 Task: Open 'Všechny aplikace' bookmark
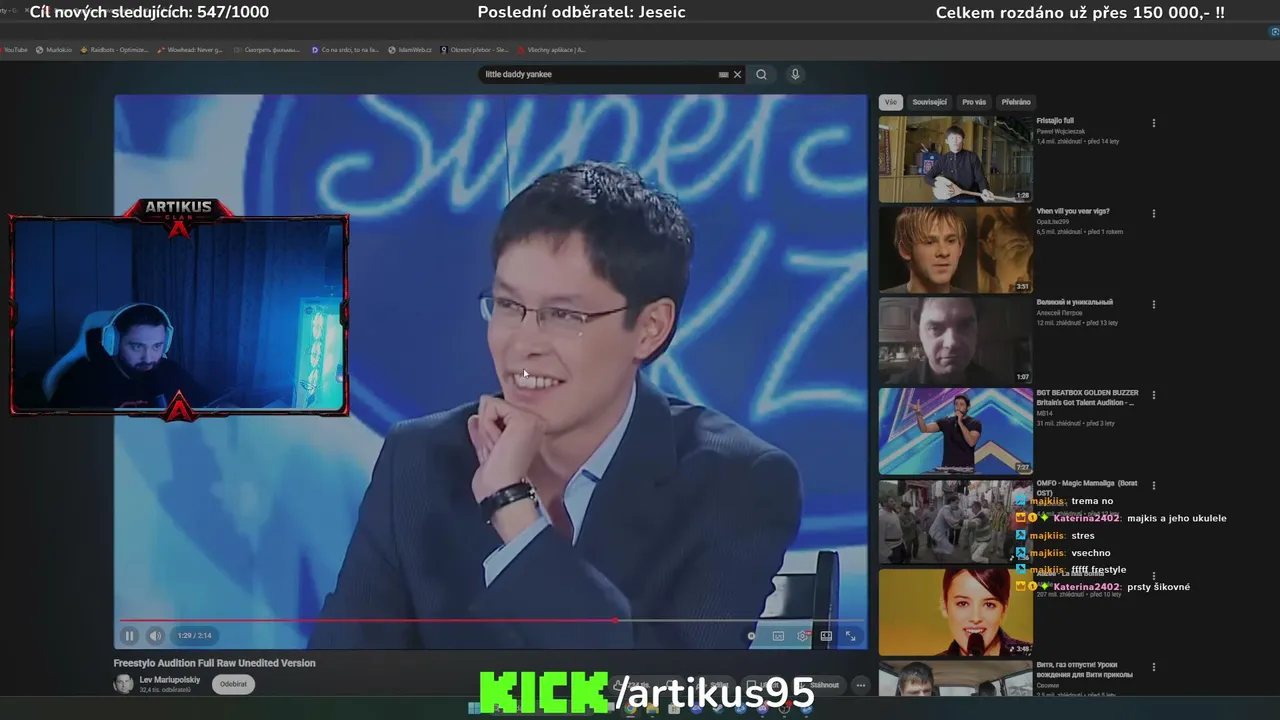pyautogui.click(x=553, y=49)
